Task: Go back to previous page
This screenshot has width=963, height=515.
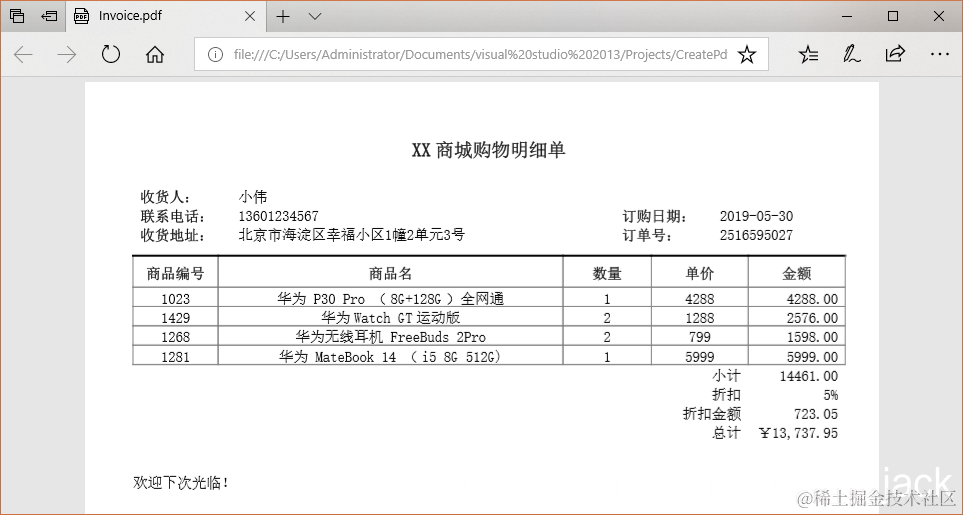Action: 23,55
